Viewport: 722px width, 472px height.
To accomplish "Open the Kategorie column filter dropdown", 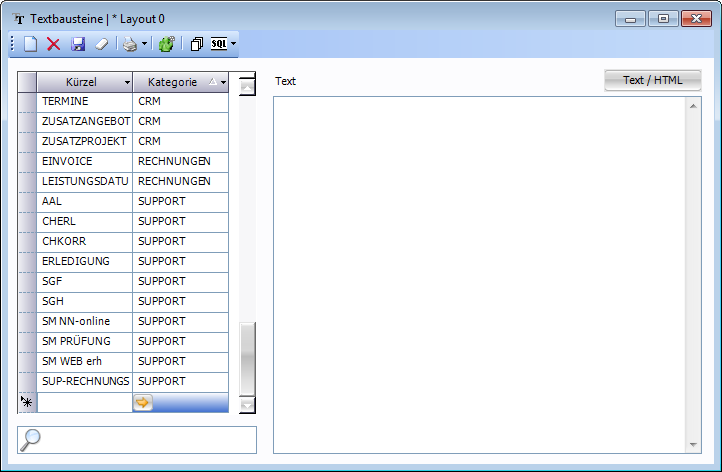I will tap(223, 82).
